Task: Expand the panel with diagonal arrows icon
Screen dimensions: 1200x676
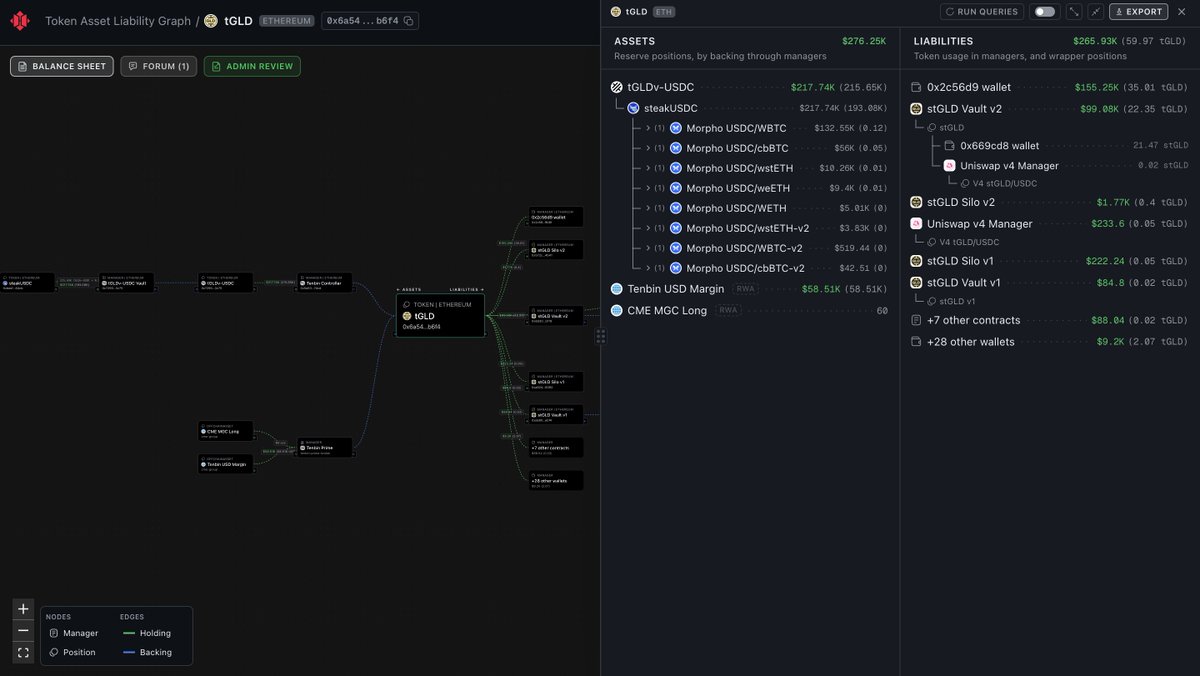Action: (x=1074, y=12)
